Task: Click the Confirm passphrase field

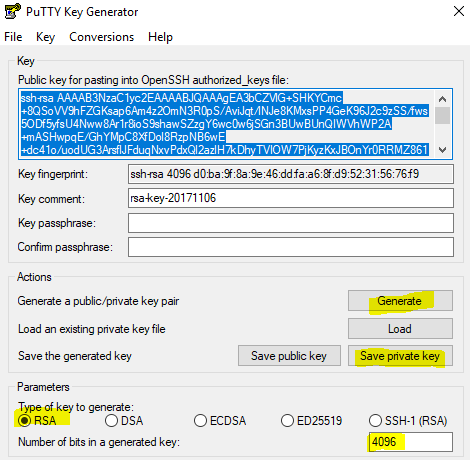Action: click(x=291, y=247)
